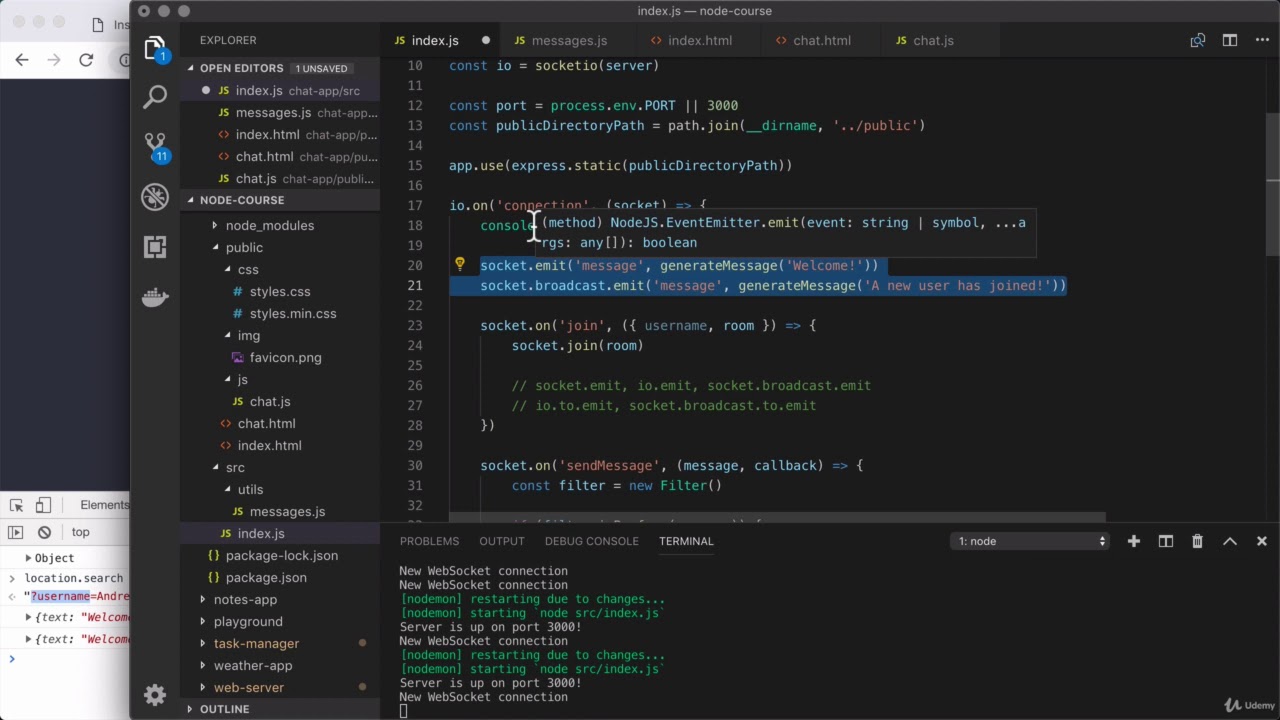Add a new terminal with plus icon
This screenshot has height=720, width=1280.
(1134, 541)
